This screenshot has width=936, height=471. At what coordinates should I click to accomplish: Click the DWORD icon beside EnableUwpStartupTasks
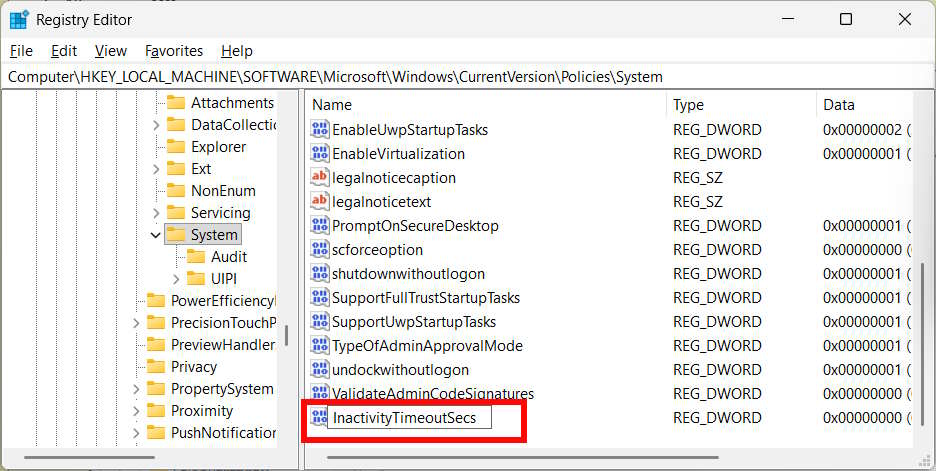(x=320, y=130)
